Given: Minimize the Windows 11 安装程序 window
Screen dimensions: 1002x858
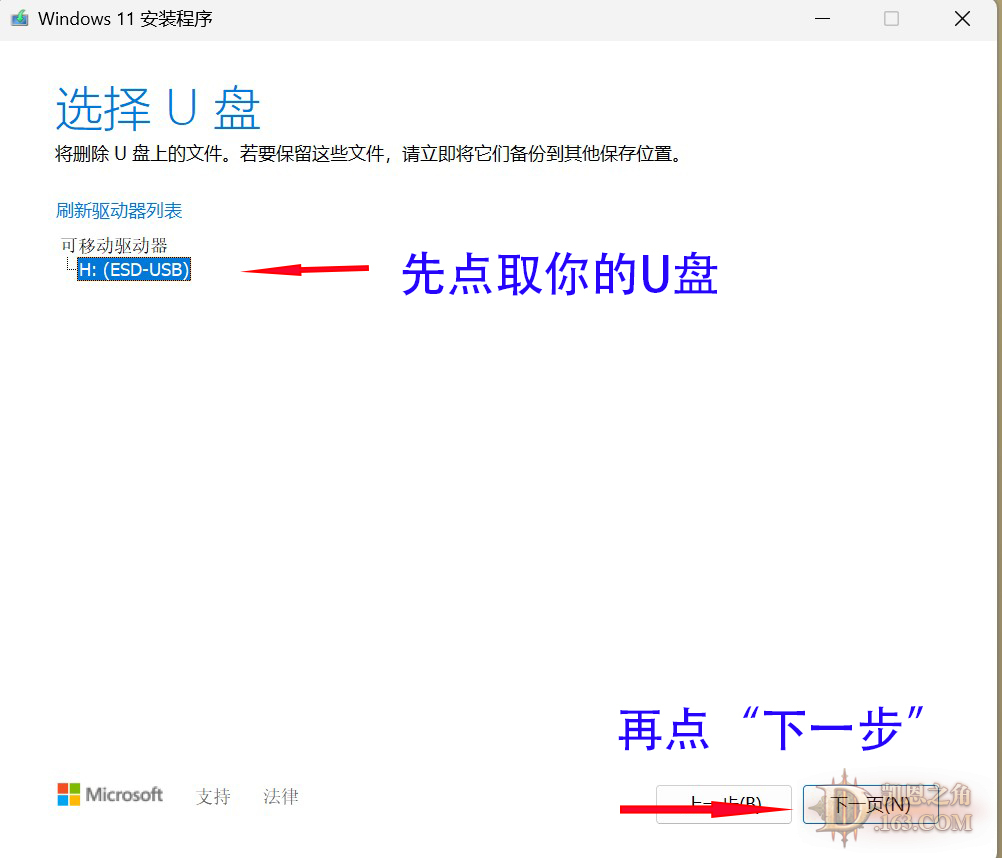Looking at the screenshot, I should tap(822, 19).
